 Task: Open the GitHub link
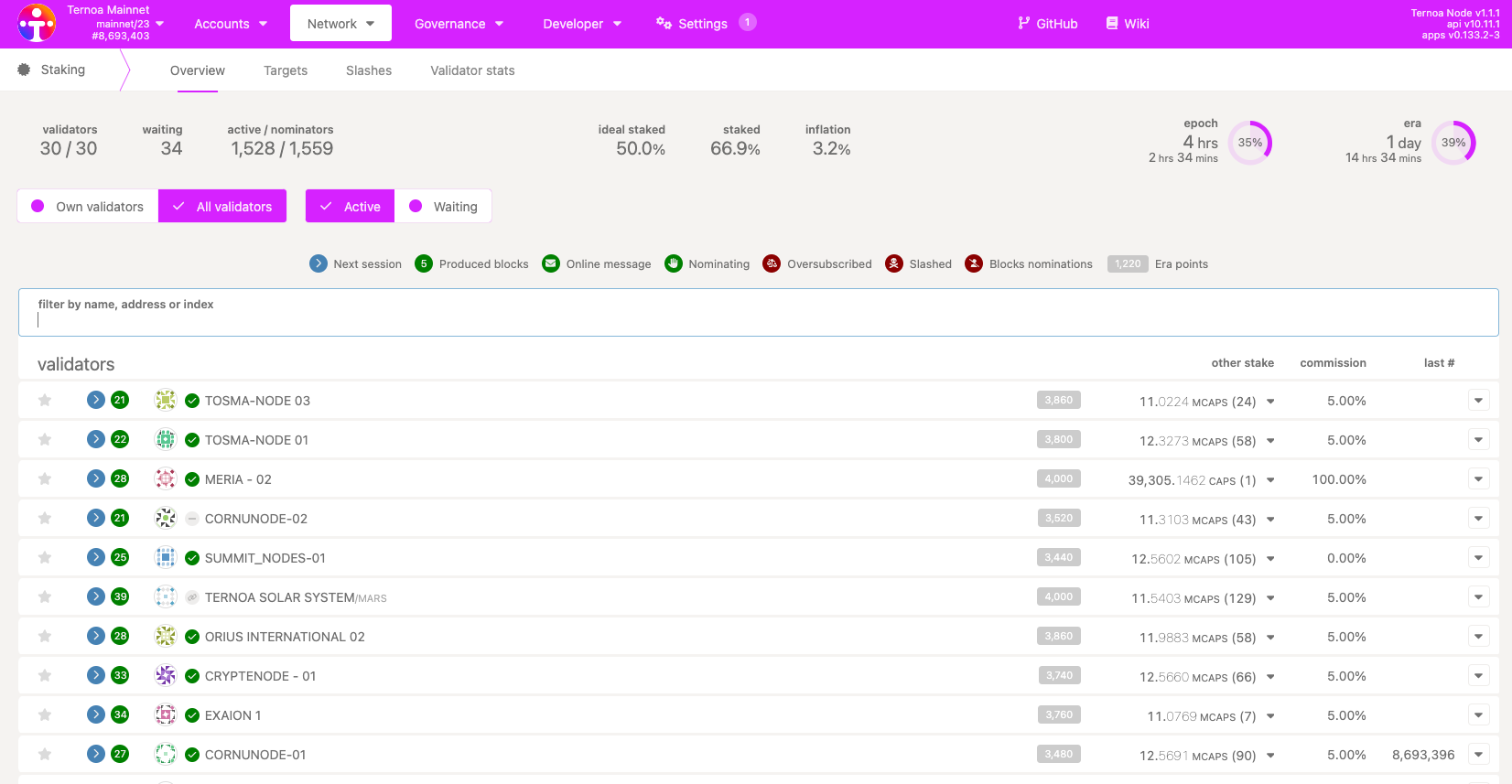pos(1047,24)
